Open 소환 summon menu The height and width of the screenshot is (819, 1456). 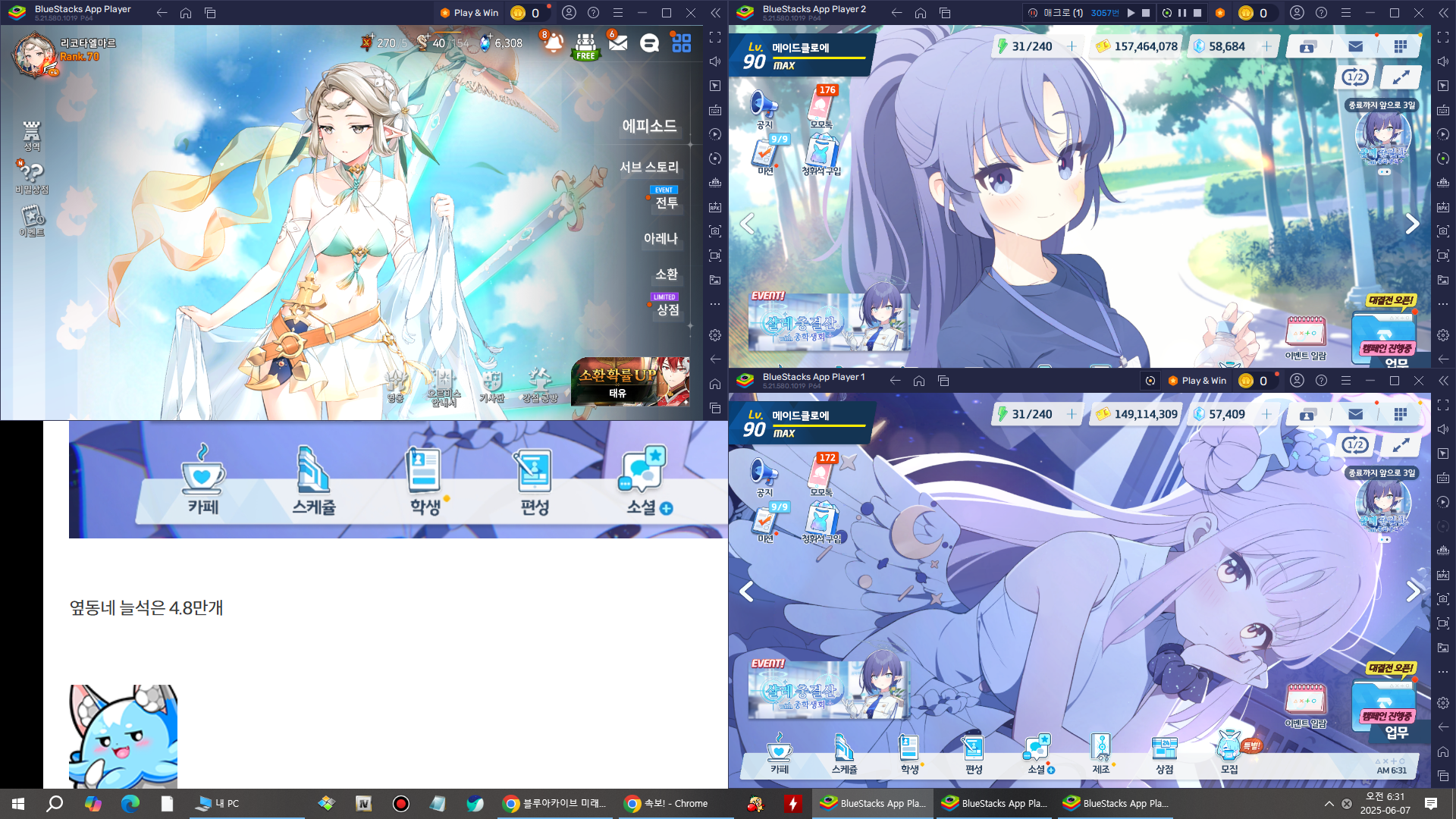click(x=667, y=274)
